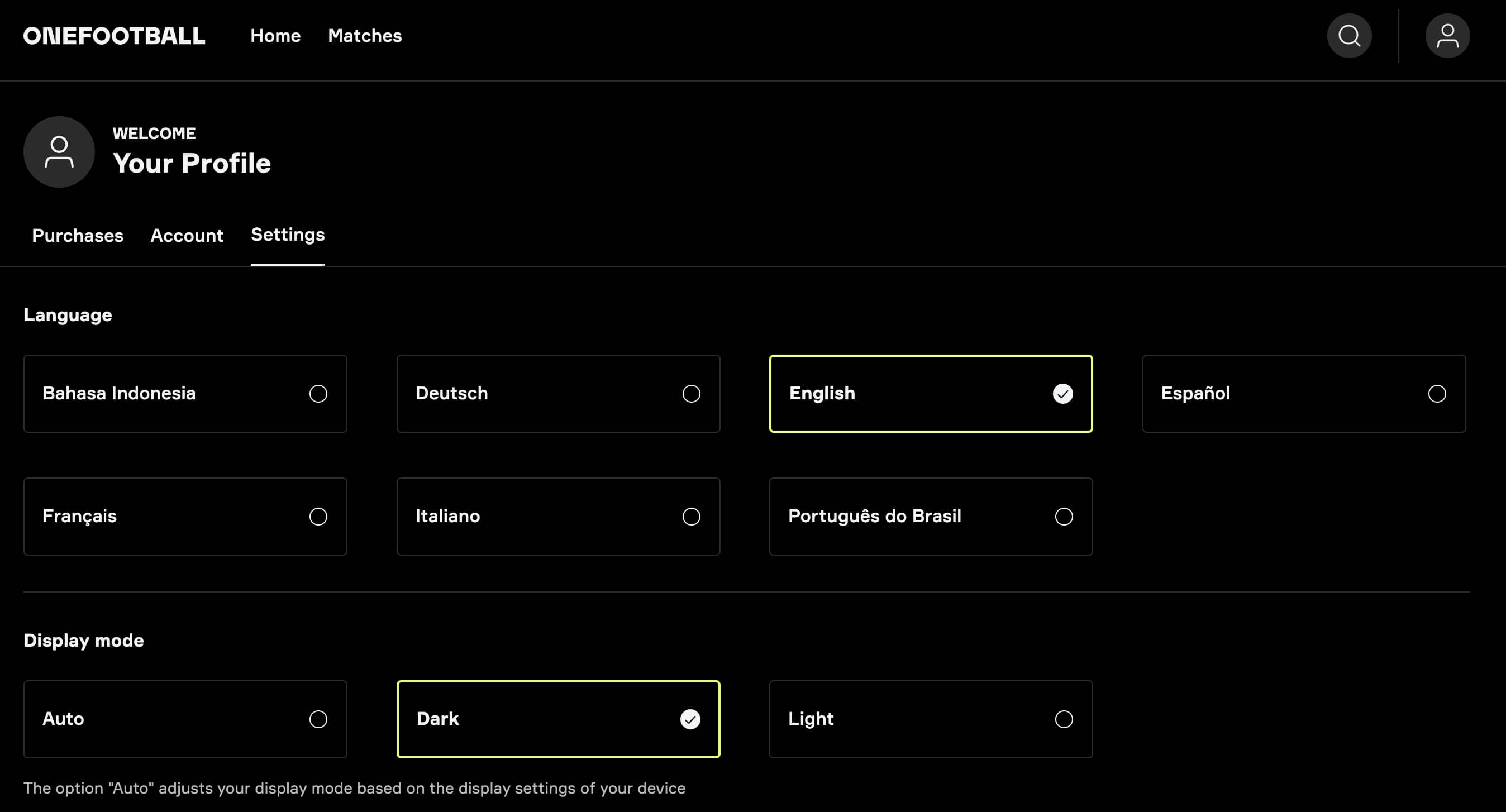The image size is (1506, 812).
Task: Open the Matches page link
Action: [x=364, y=36]
